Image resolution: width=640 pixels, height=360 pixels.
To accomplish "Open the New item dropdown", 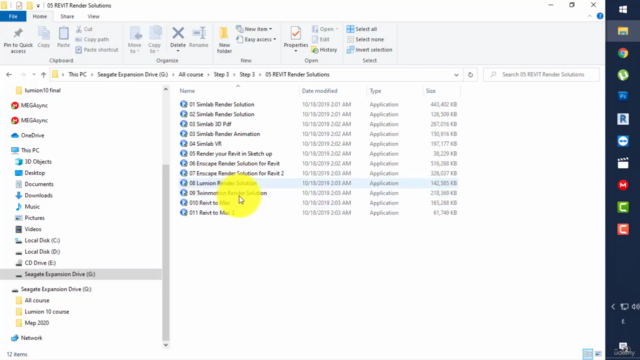I will (x=254, y=29).
